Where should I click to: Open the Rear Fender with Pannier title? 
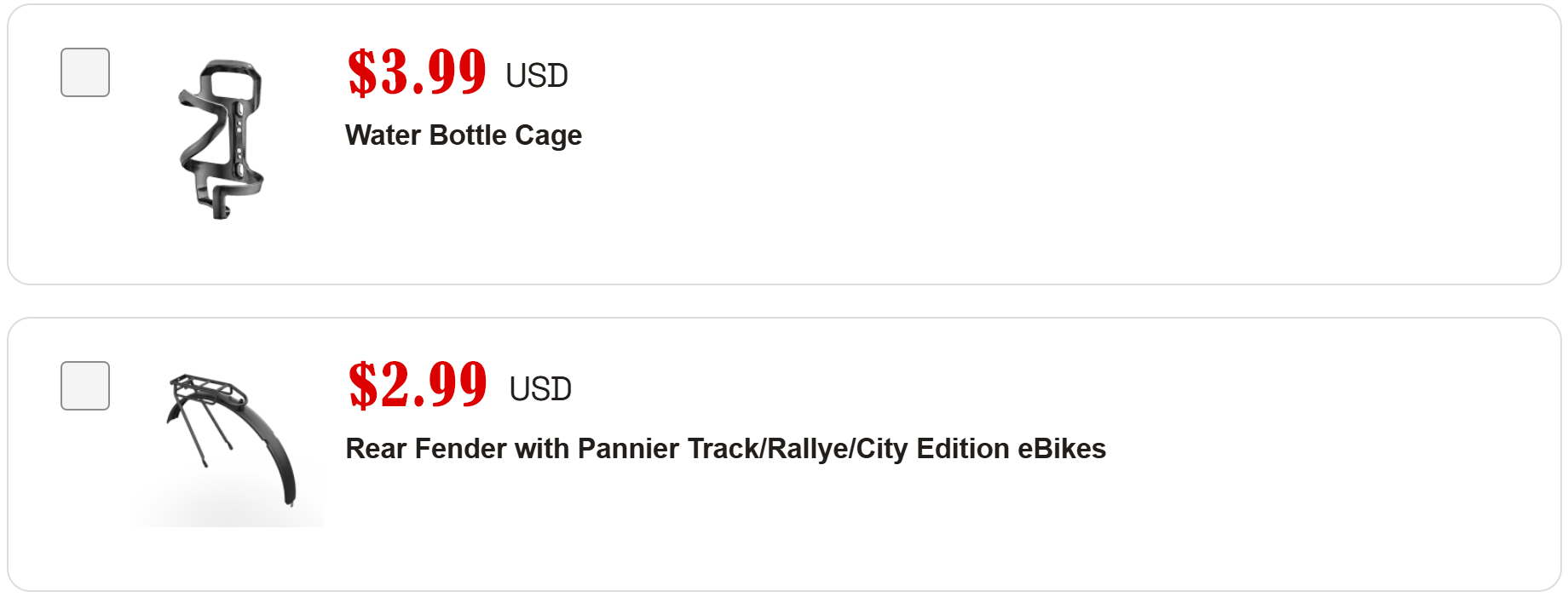click(x=725, y=449)
